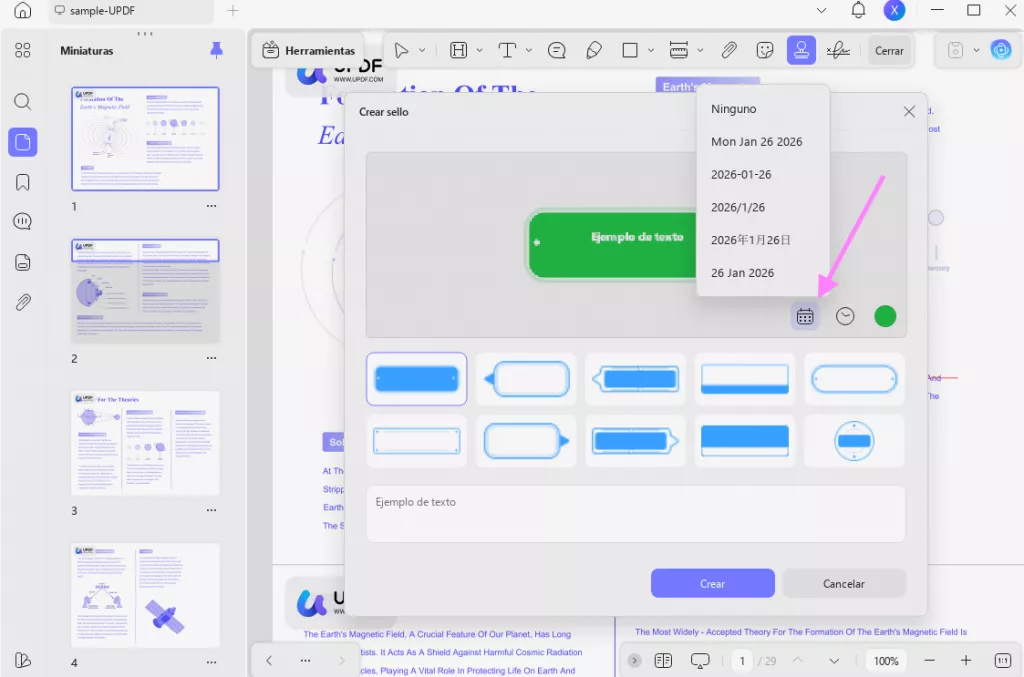Open the user account avatar

click(x=894, y=10)
